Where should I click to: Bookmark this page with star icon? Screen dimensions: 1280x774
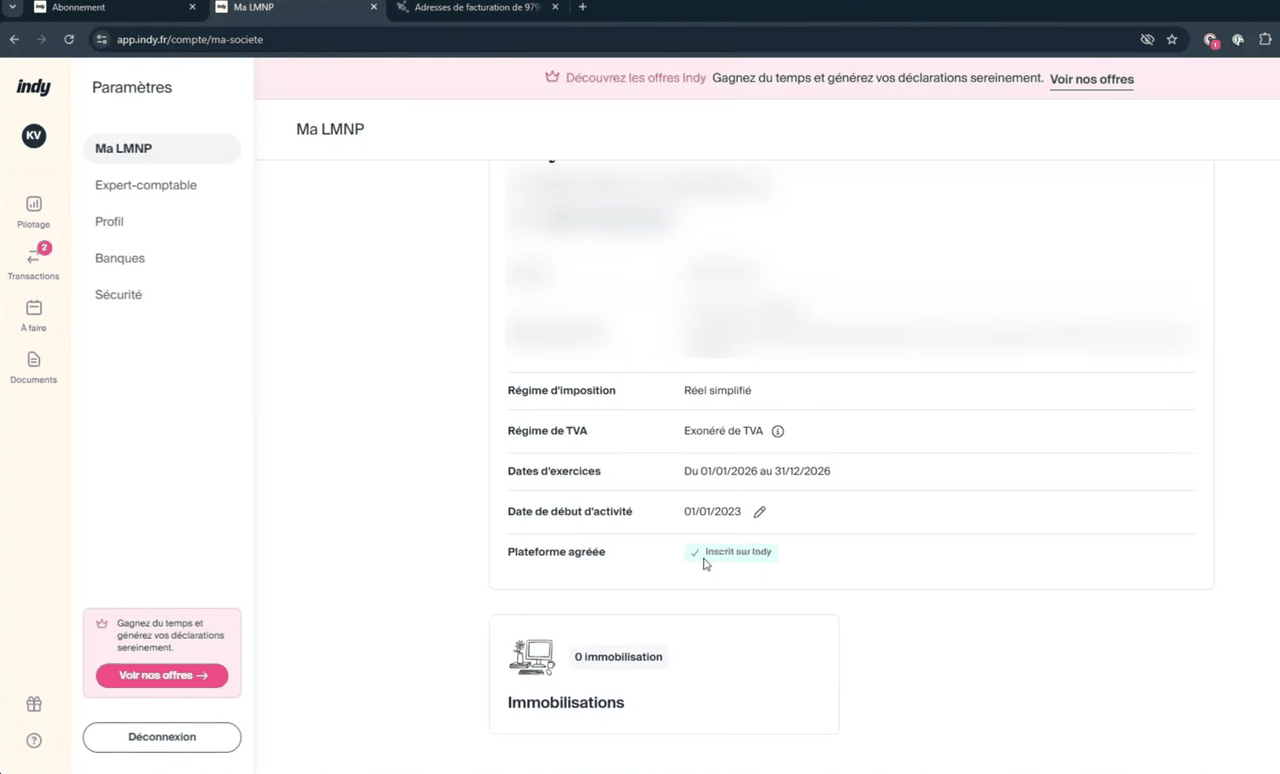1172,39
